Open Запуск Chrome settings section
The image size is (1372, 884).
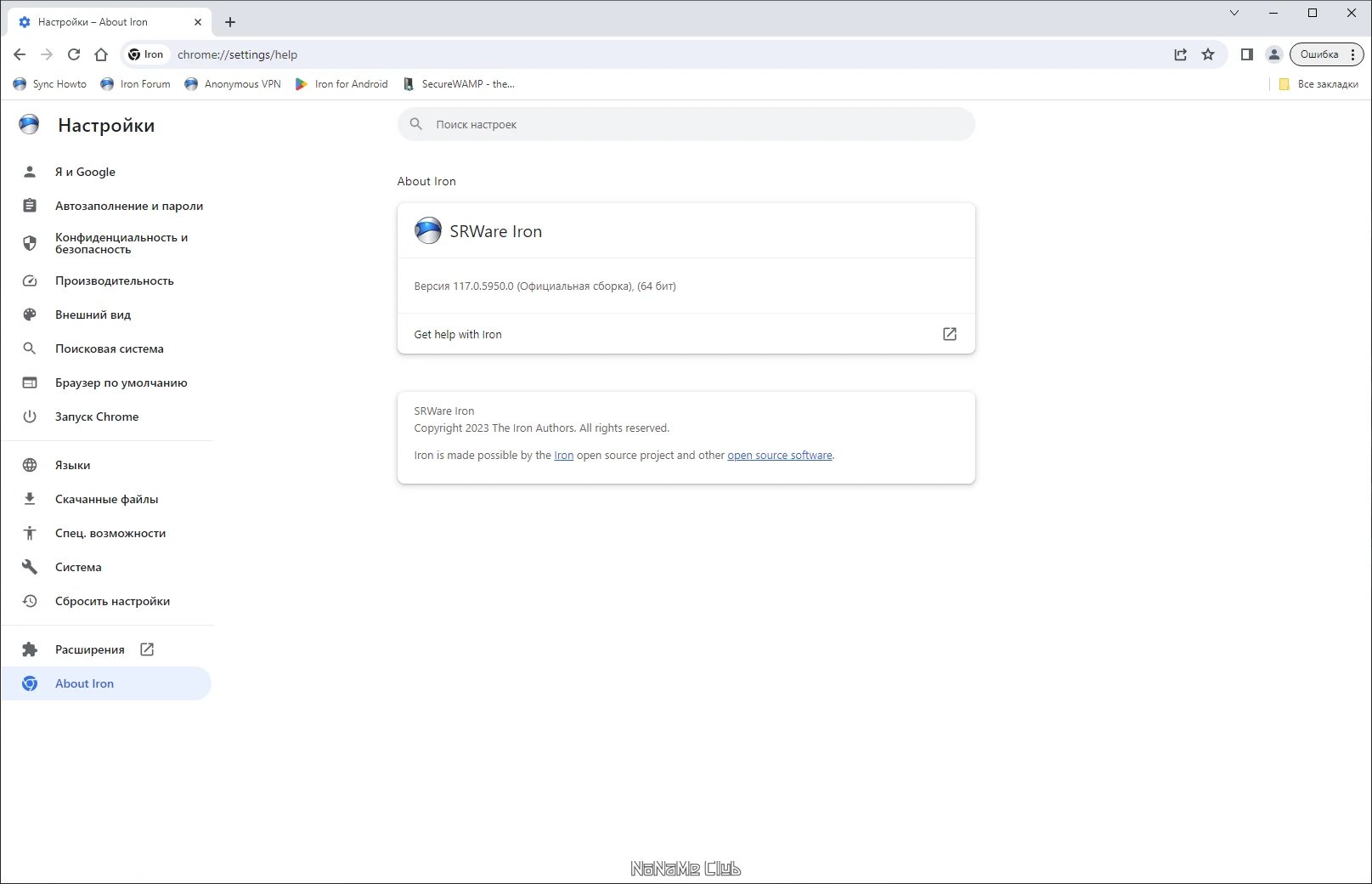107,416
